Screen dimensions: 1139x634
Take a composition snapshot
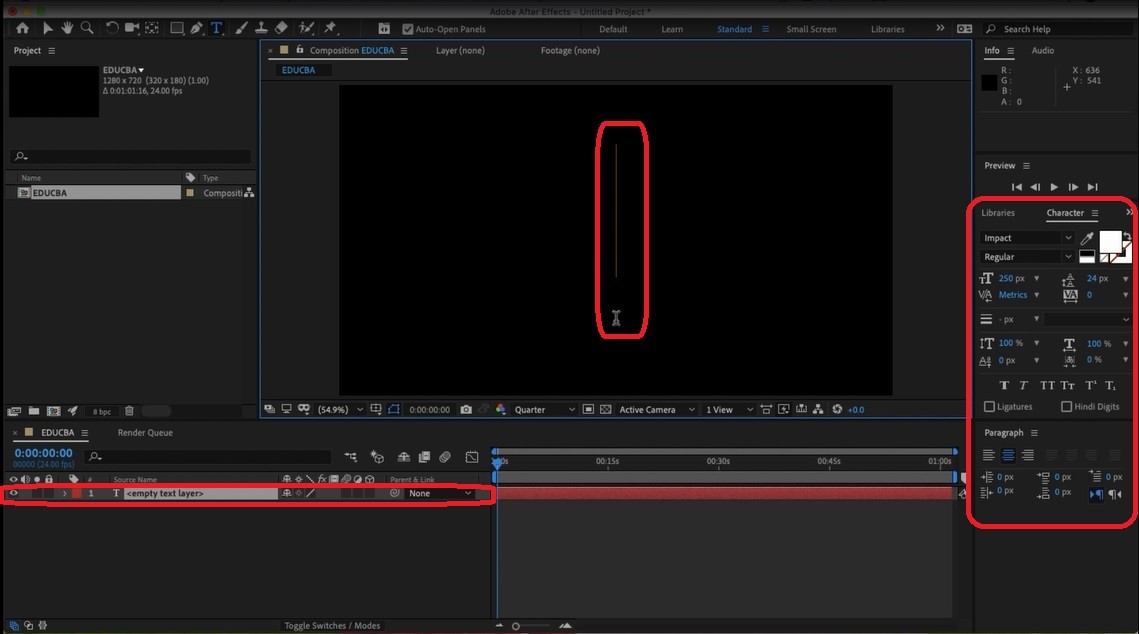[466, 409]
